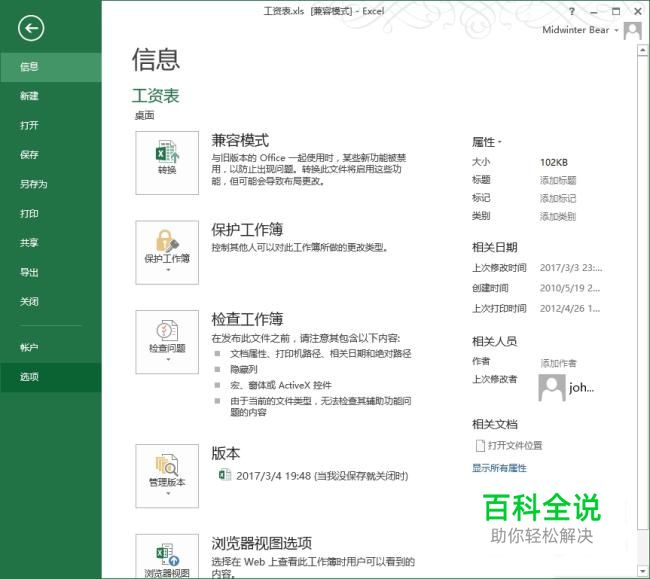
Task: Select 关闭 in the backstage menu
Action: pos(51,302)
